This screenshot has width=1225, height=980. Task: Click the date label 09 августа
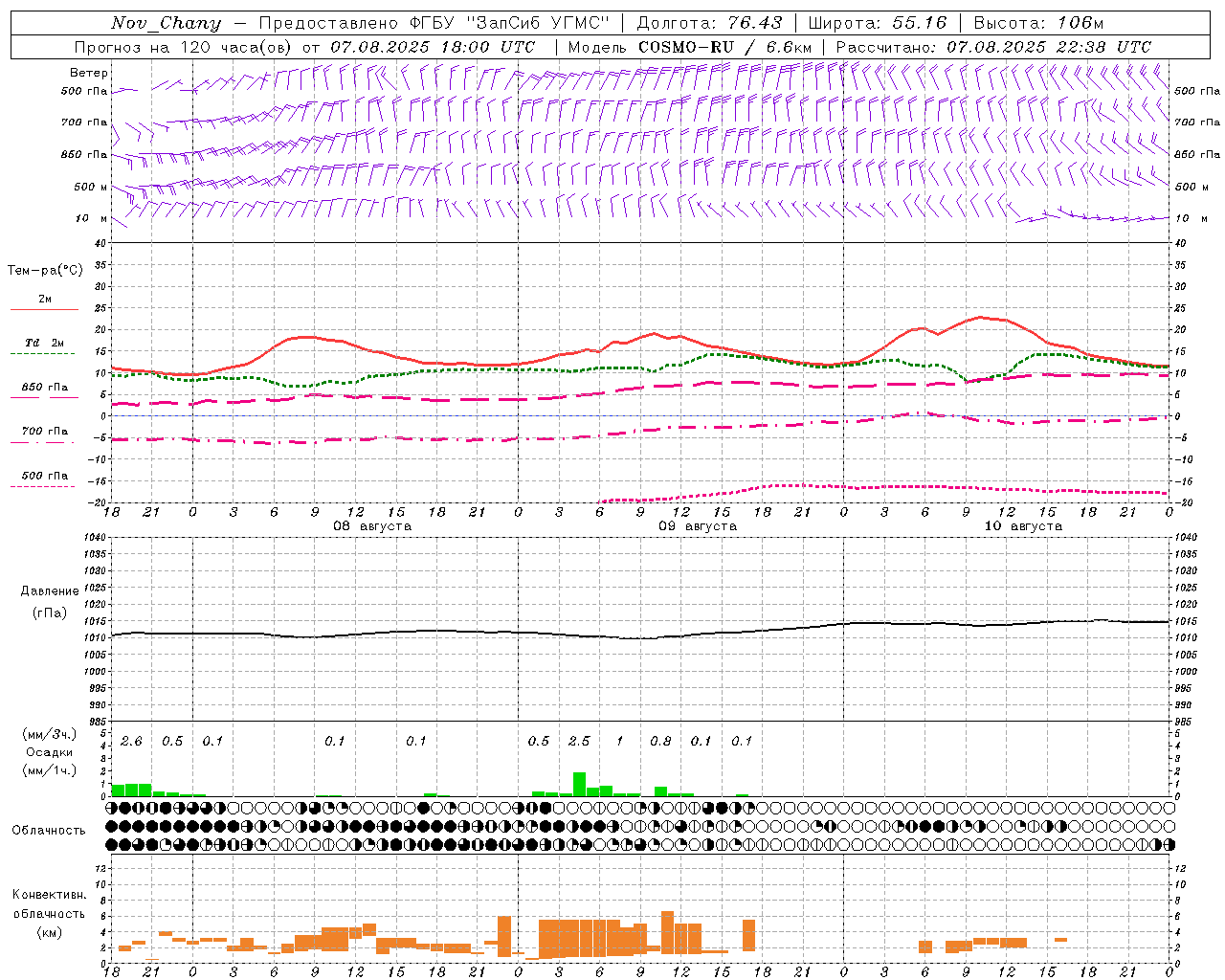(698, 526)
